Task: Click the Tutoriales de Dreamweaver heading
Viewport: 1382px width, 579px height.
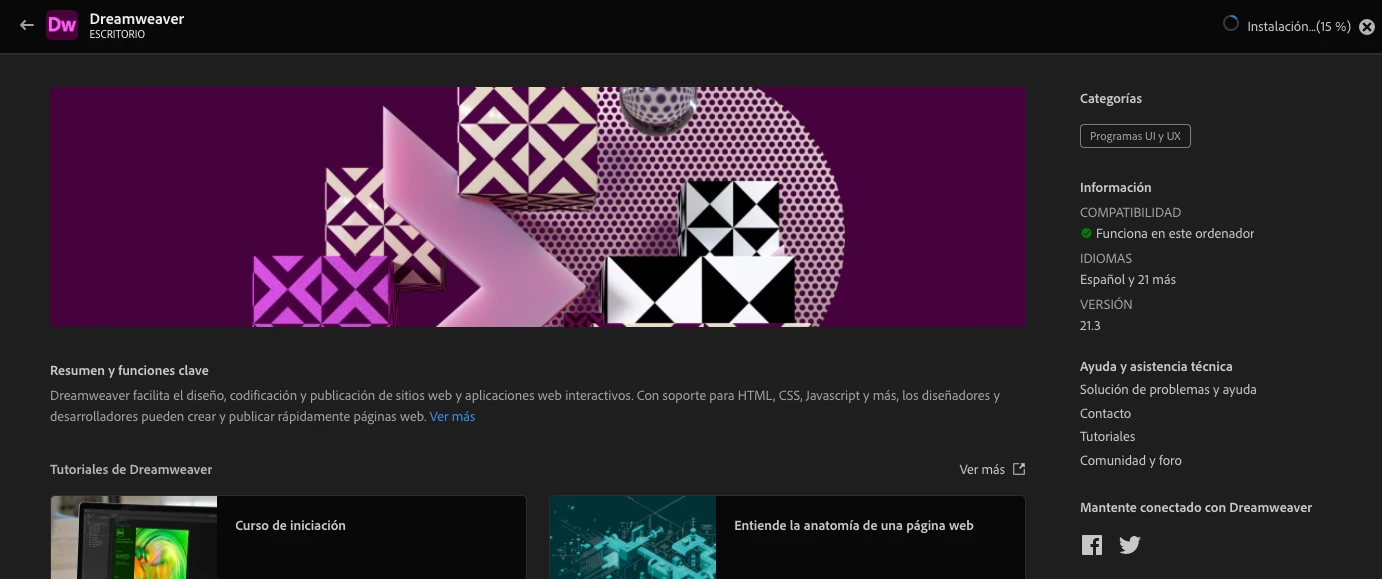Action: (x=131, y=470)
